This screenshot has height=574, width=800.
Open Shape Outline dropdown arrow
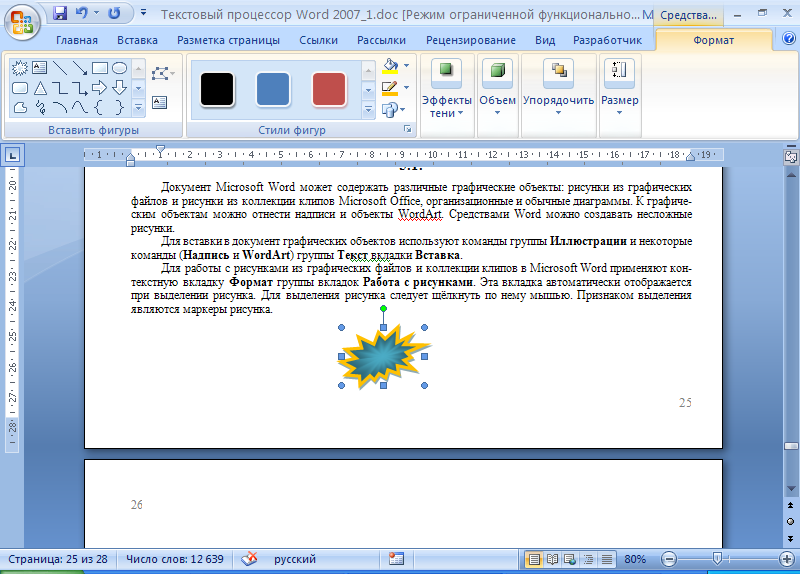(406, 88)
